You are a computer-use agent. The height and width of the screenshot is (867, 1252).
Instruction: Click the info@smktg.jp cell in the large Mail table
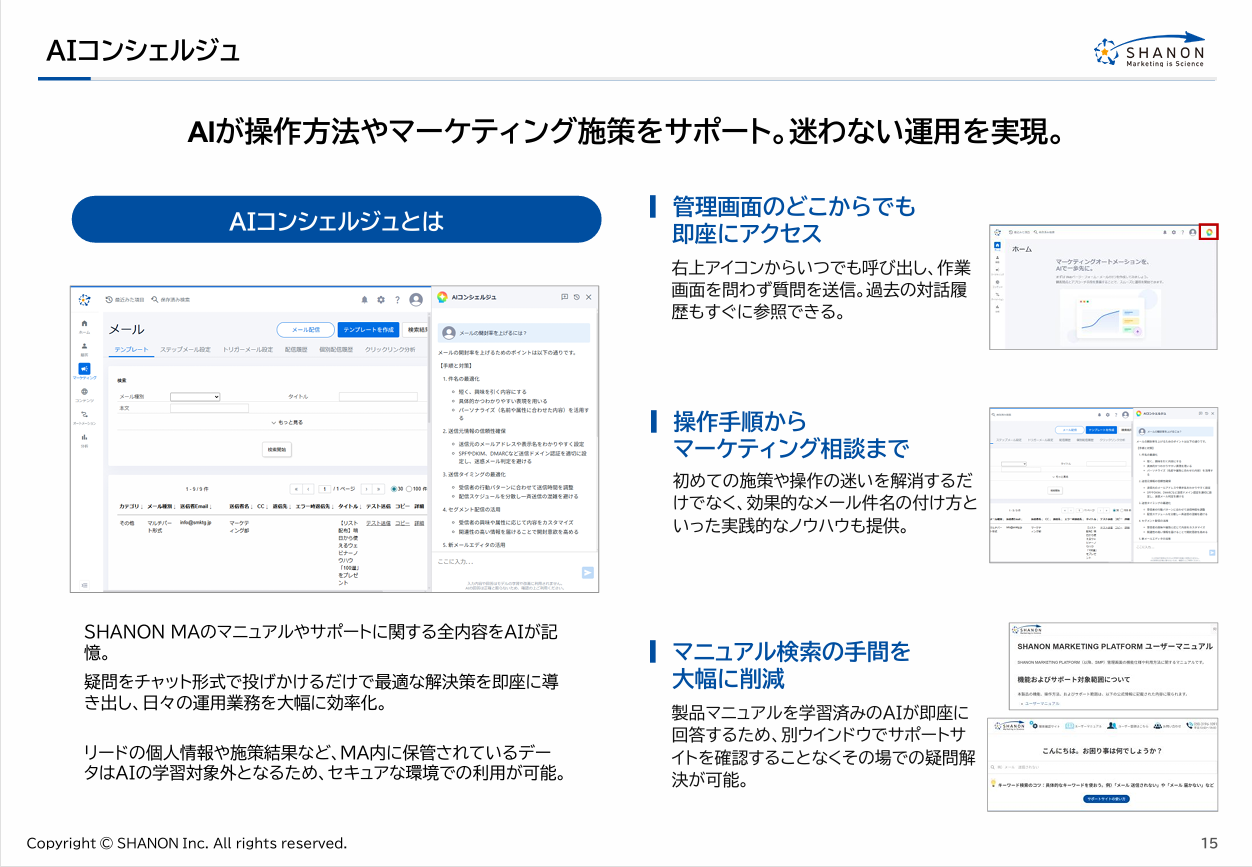tap(196, 522)
